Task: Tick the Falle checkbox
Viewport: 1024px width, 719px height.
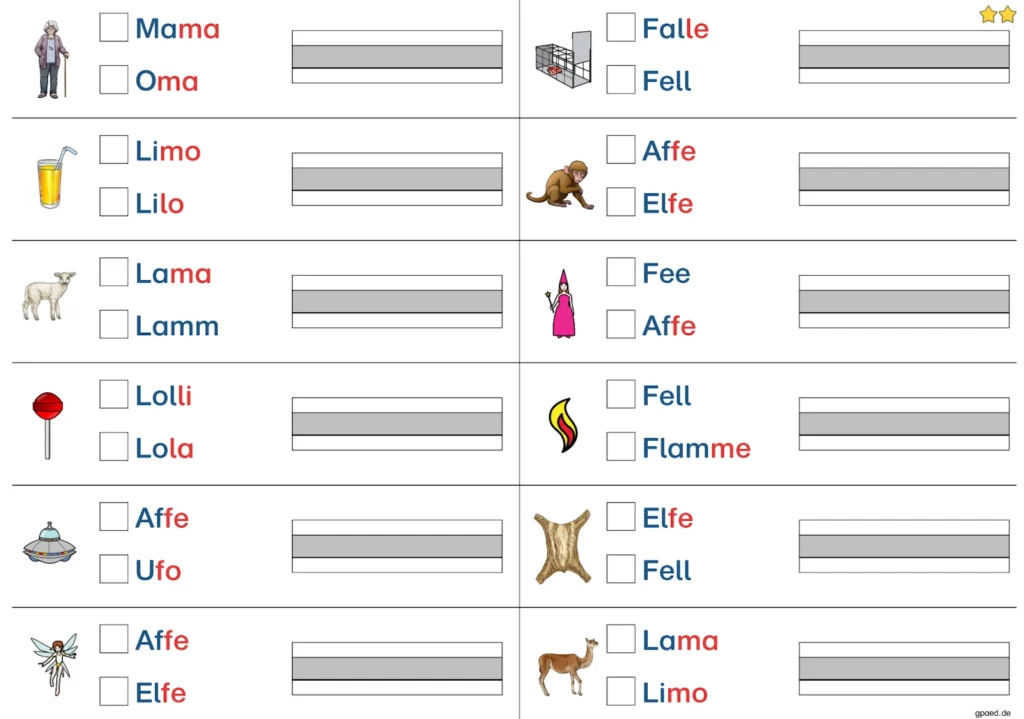Action: (621, 28)
